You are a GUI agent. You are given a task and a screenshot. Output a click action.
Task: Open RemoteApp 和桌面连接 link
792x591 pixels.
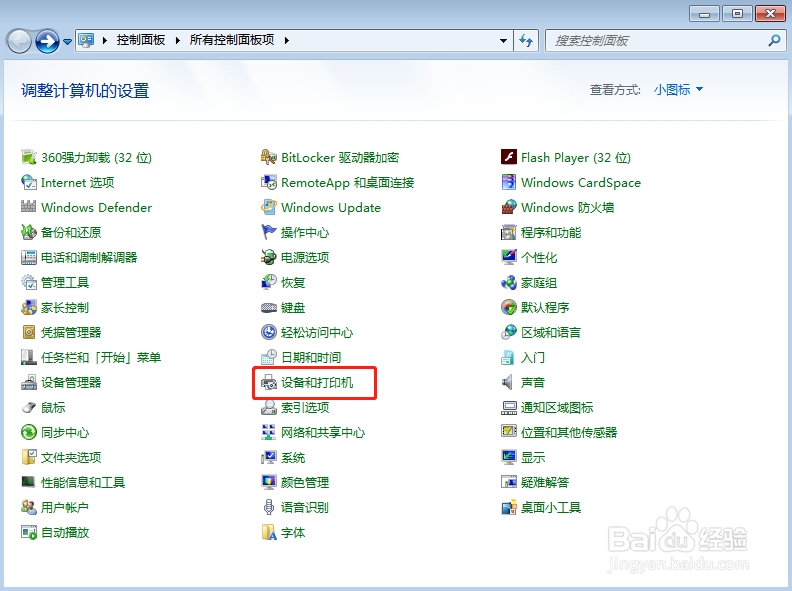pyautogui.click(x=348, y=182)
